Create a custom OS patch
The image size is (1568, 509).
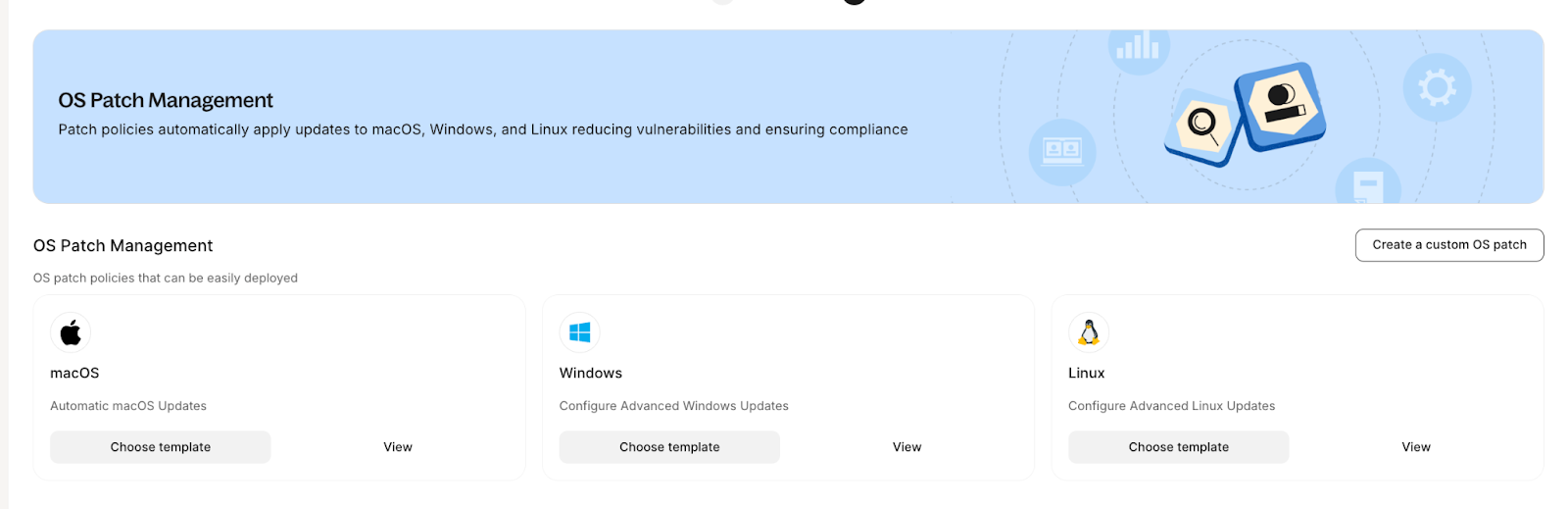click(1448, 245)
